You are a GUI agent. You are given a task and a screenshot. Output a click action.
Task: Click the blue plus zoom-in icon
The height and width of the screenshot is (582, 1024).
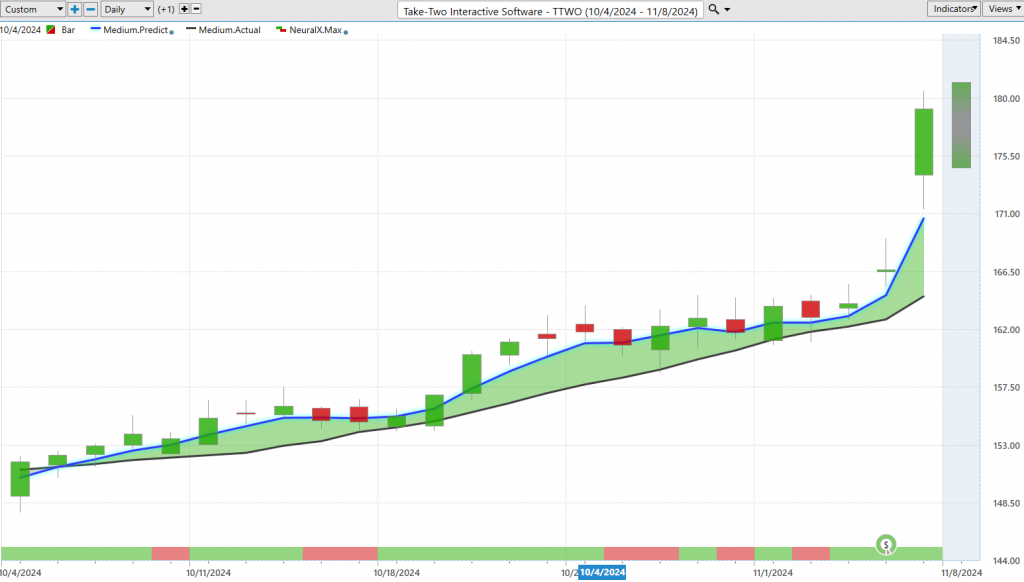[75, 9]
